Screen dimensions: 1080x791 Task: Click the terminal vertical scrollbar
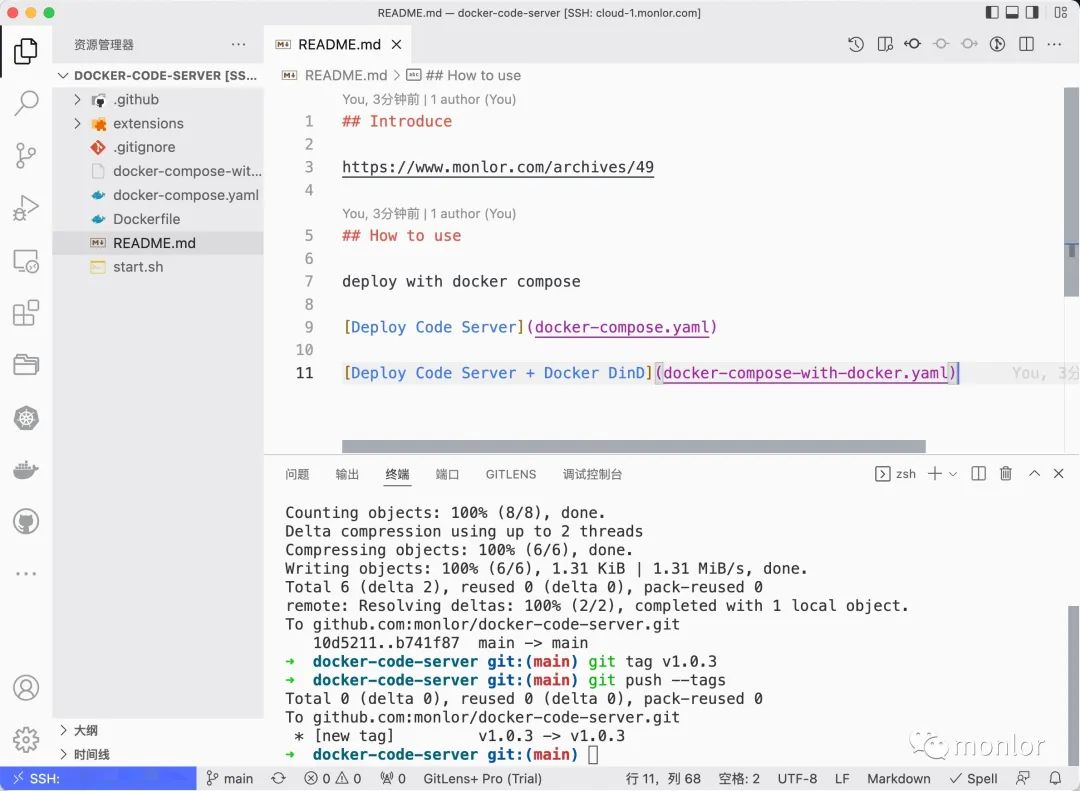pos(1072,685)
